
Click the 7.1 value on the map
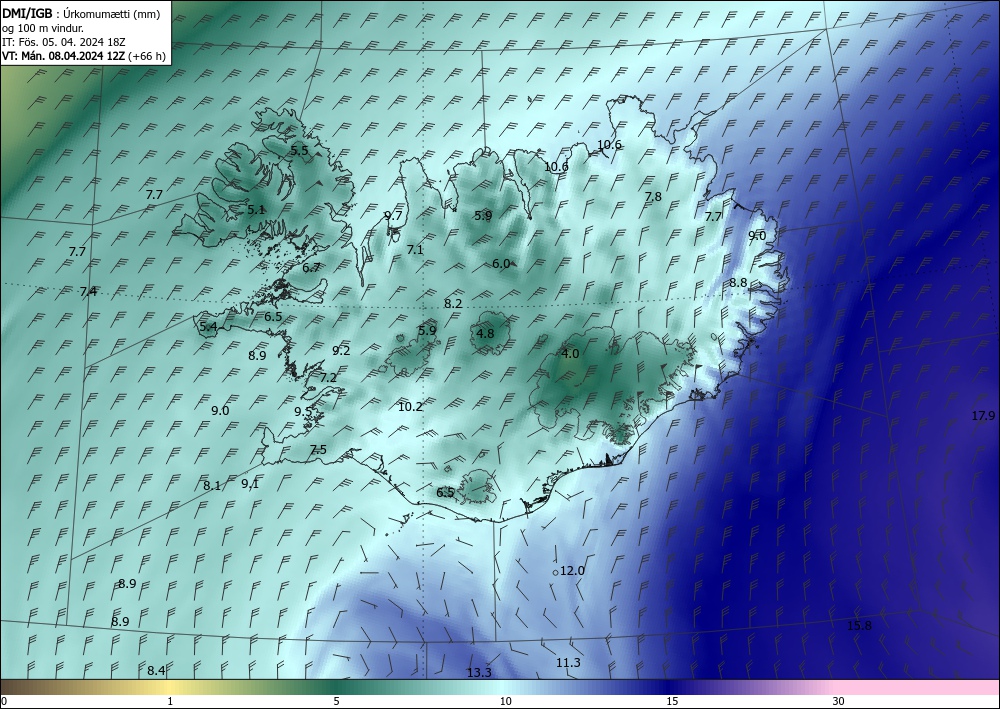click(415, 249)
